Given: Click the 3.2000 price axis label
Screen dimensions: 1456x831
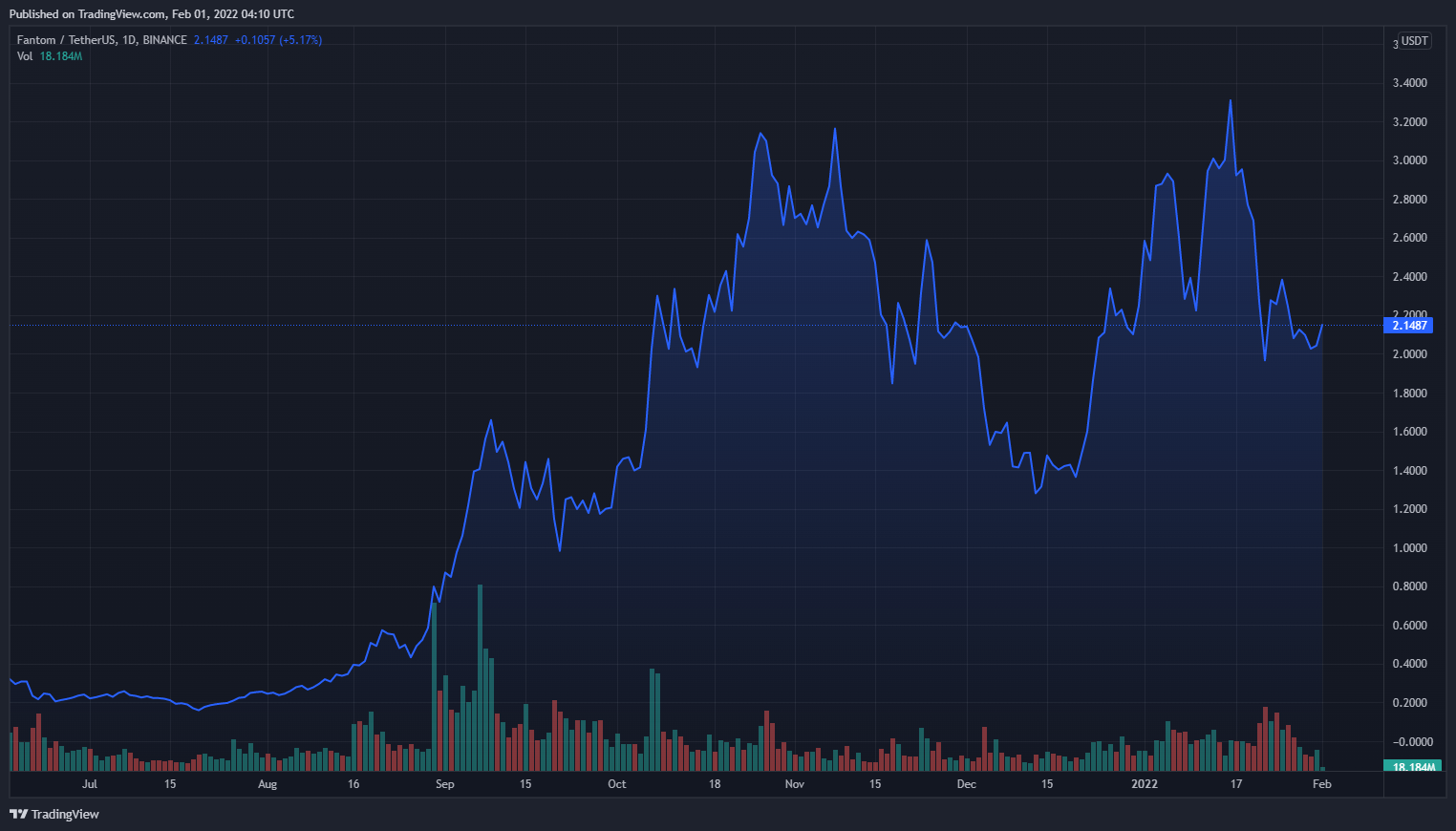Looking at the screenshot, I should pyautogui.click(x=1410, y=122).
